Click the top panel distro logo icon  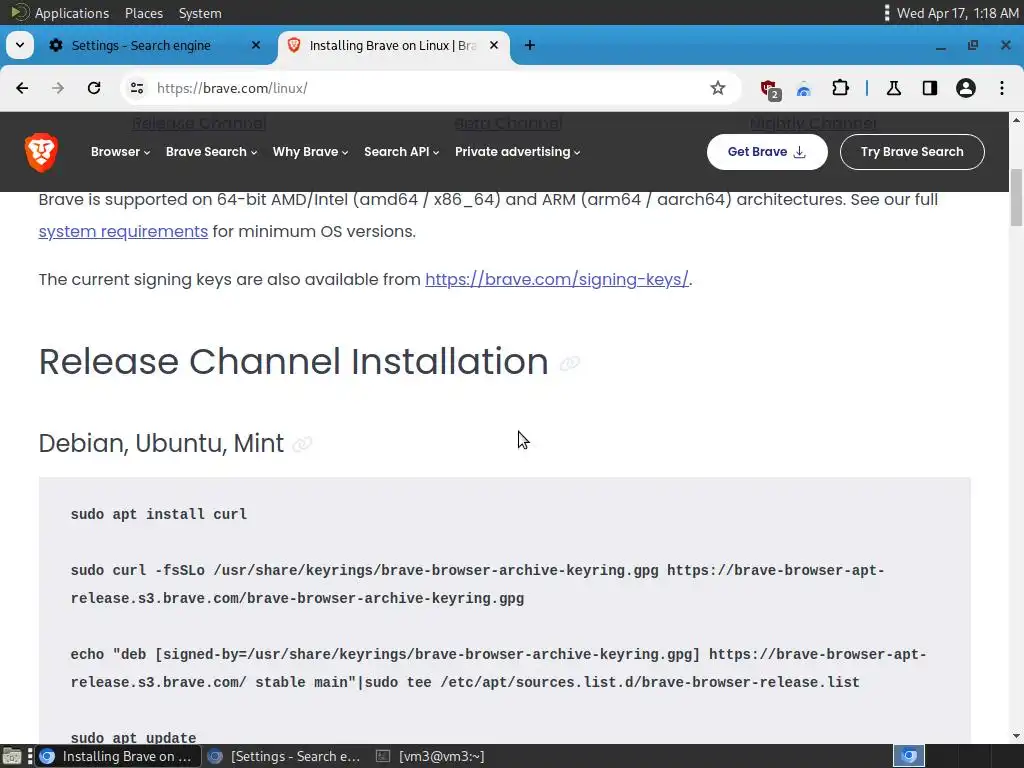tap(20, 12)
